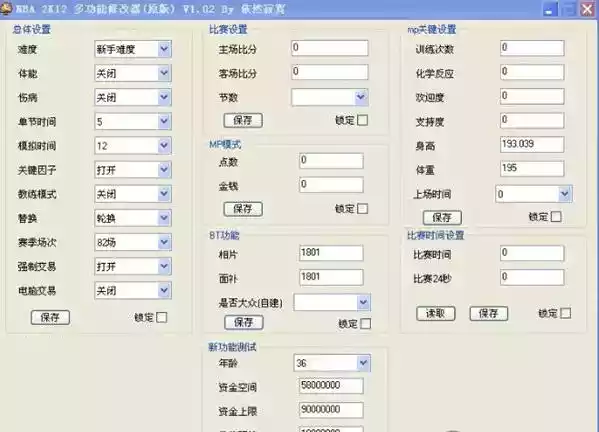Focus the 训练次数 input field
Viewport: 599px width, 432px height.
[532, 48]
